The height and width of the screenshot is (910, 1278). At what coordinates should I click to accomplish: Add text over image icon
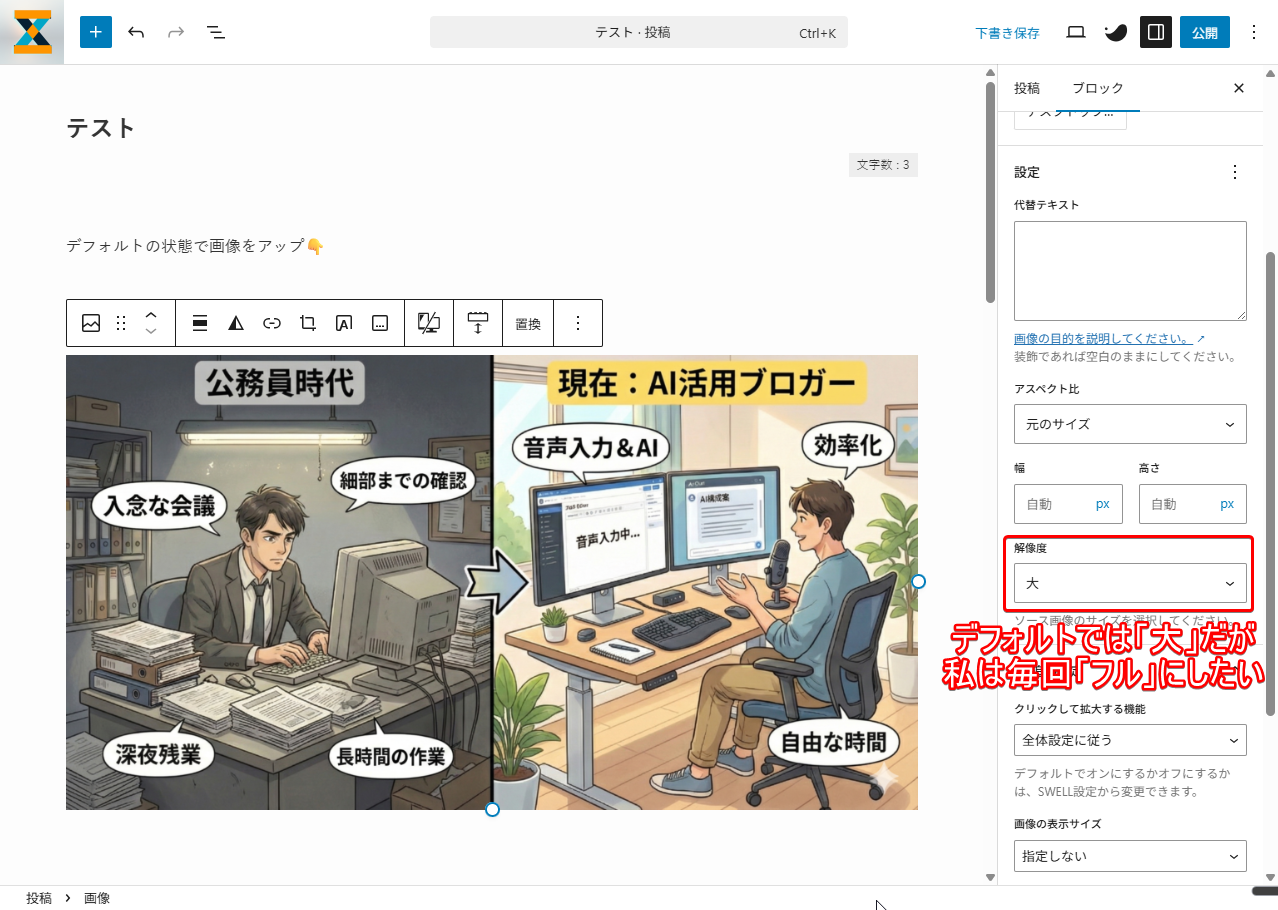click(344, 323)
